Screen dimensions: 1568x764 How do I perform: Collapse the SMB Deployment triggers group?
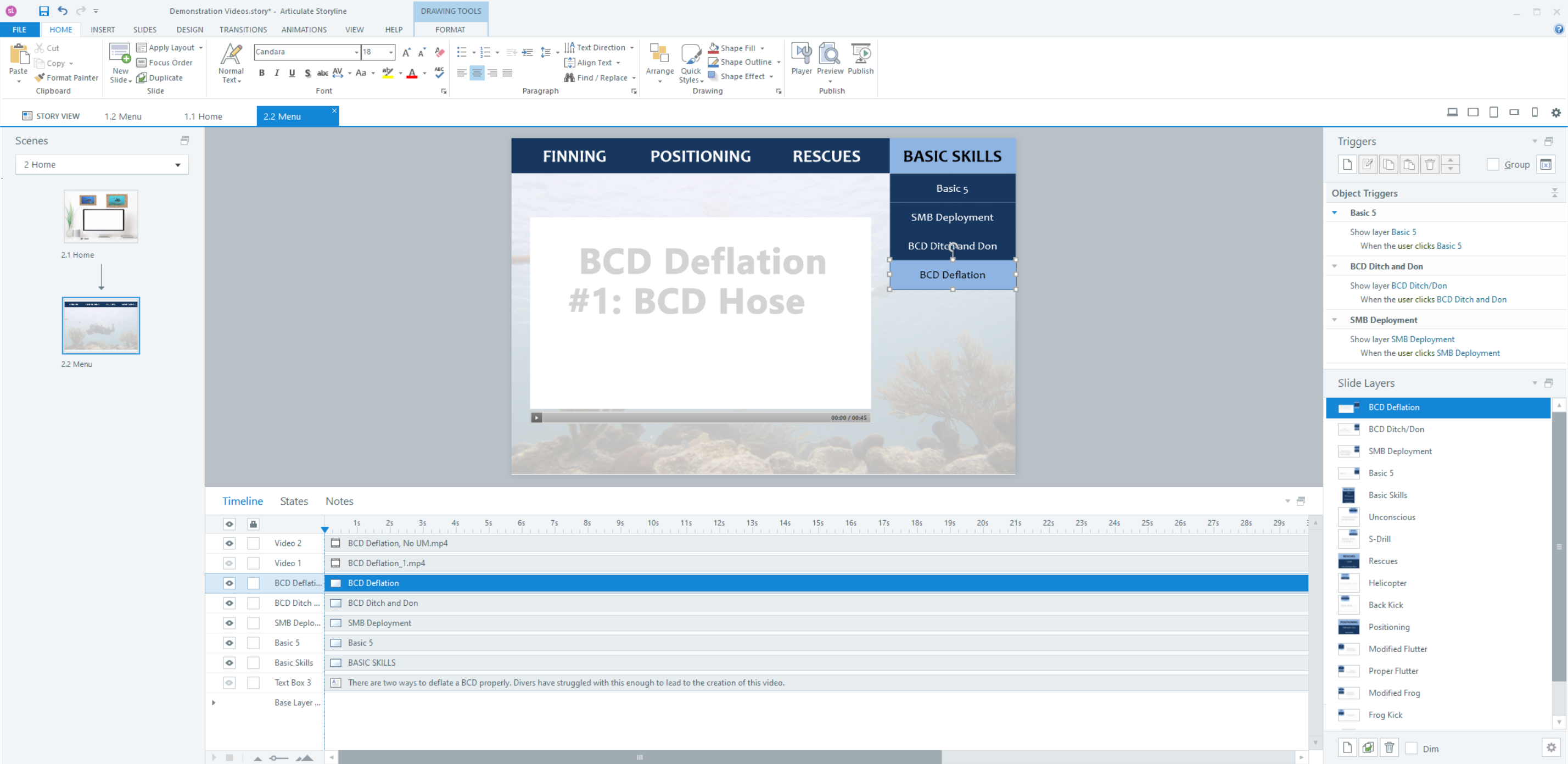pos(1335,320)
